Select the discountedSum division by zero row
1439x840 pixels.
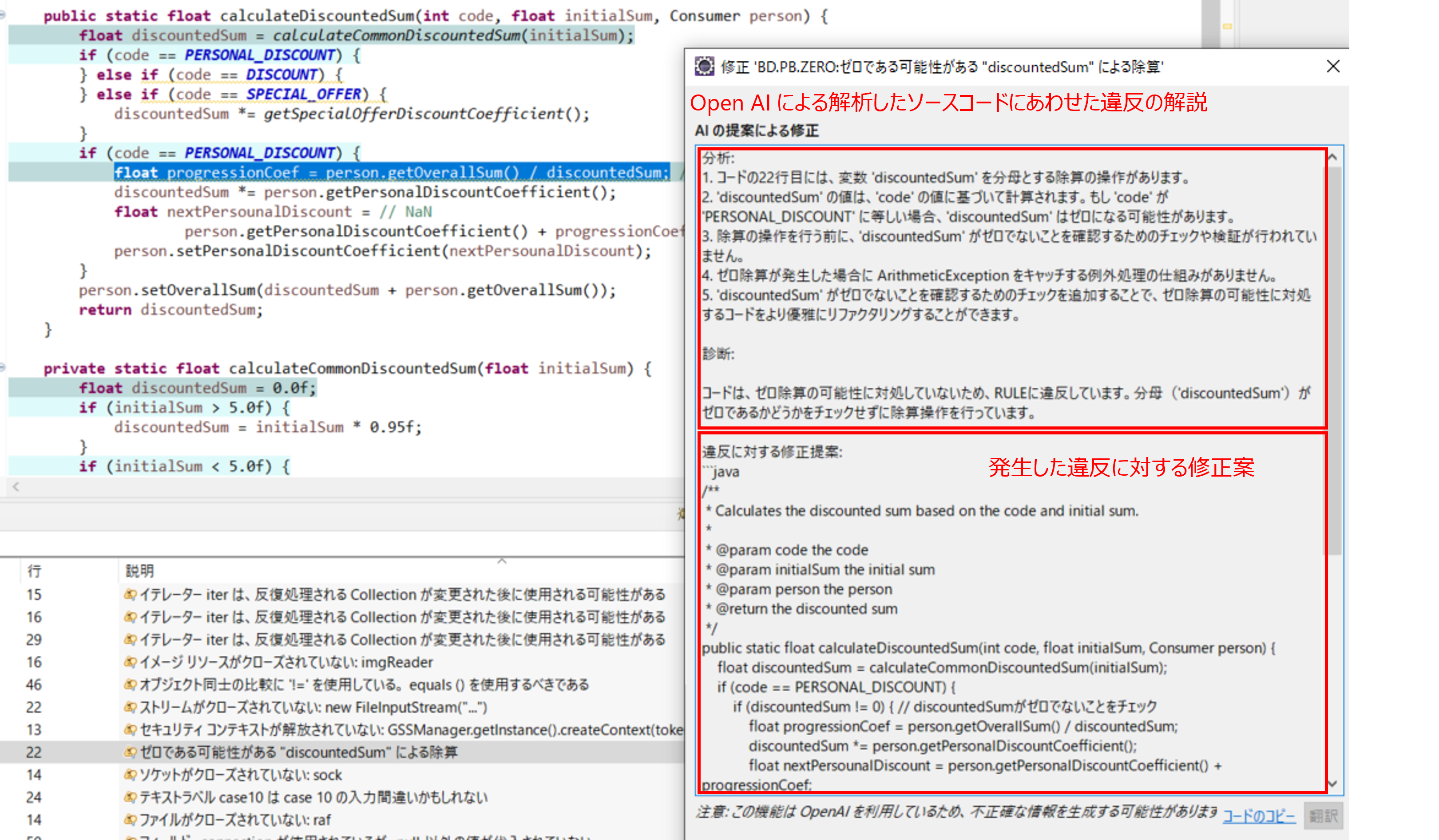click(x=298, y=752)
